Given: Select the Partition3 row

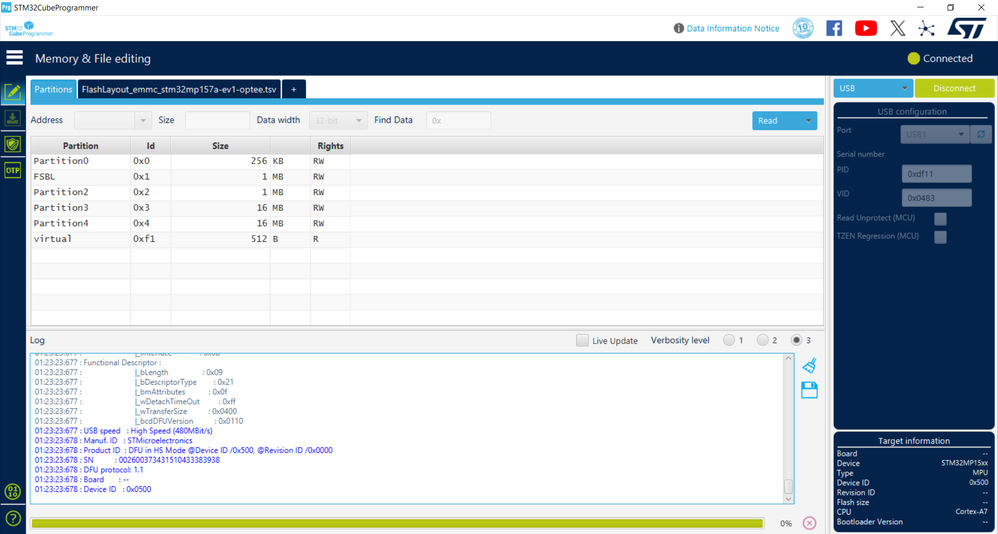Looking at the screenshot, I should pyautogui.click(x=427, y=208).
